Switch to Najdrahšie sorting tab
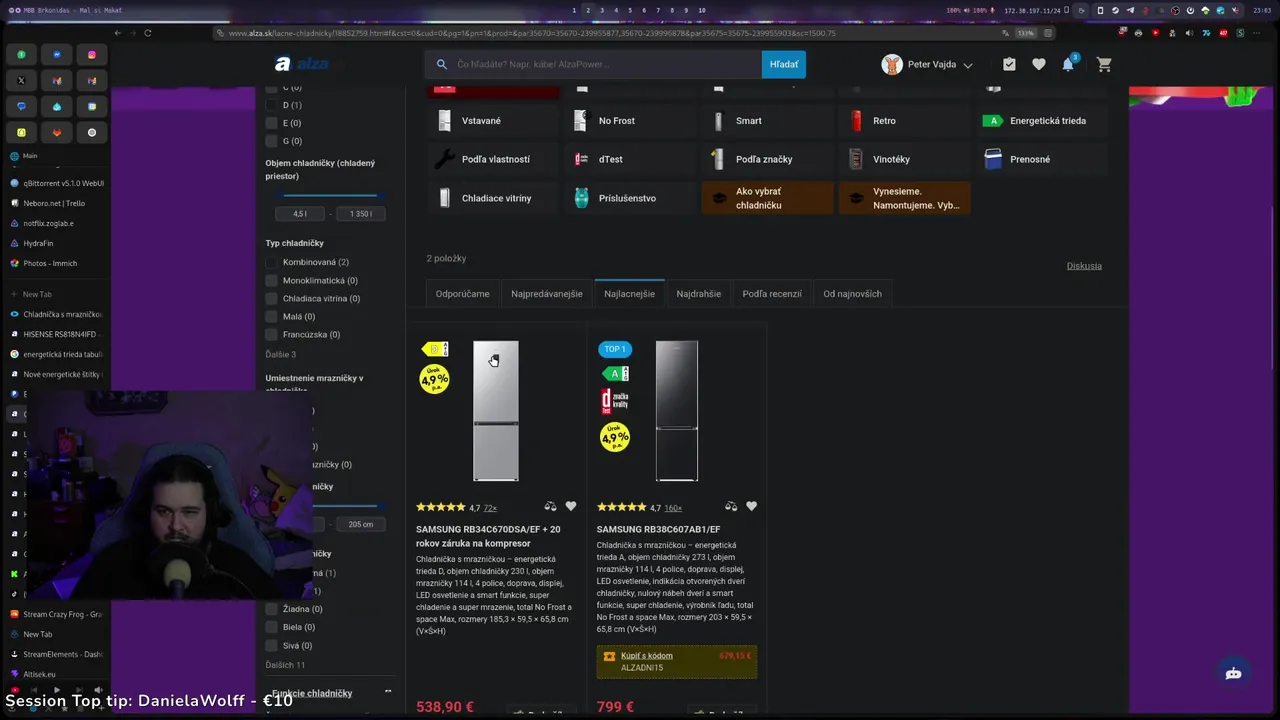 698,294
